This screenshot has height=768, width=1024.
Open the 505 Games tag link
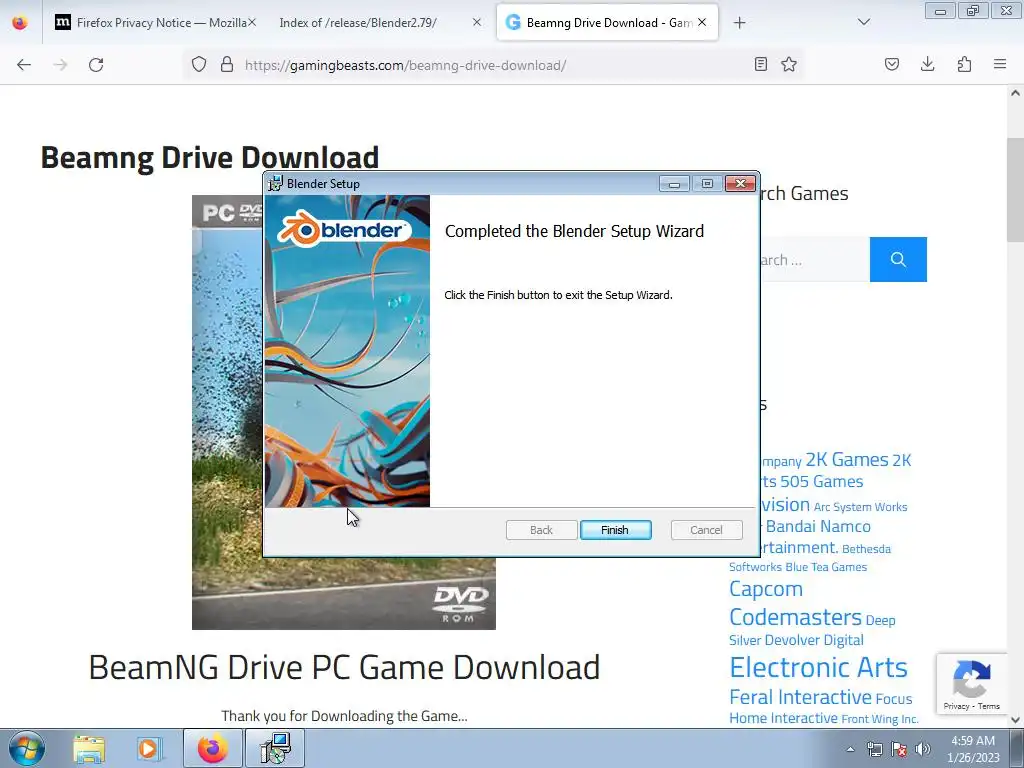pos(822,482)
